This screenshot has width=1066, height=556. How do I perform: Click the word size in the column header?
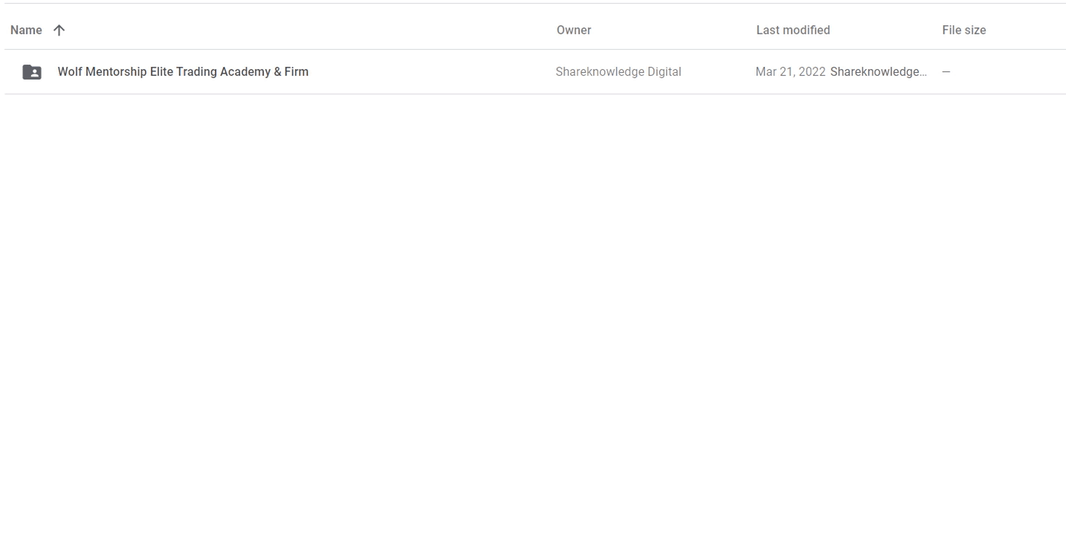point(974,30)
